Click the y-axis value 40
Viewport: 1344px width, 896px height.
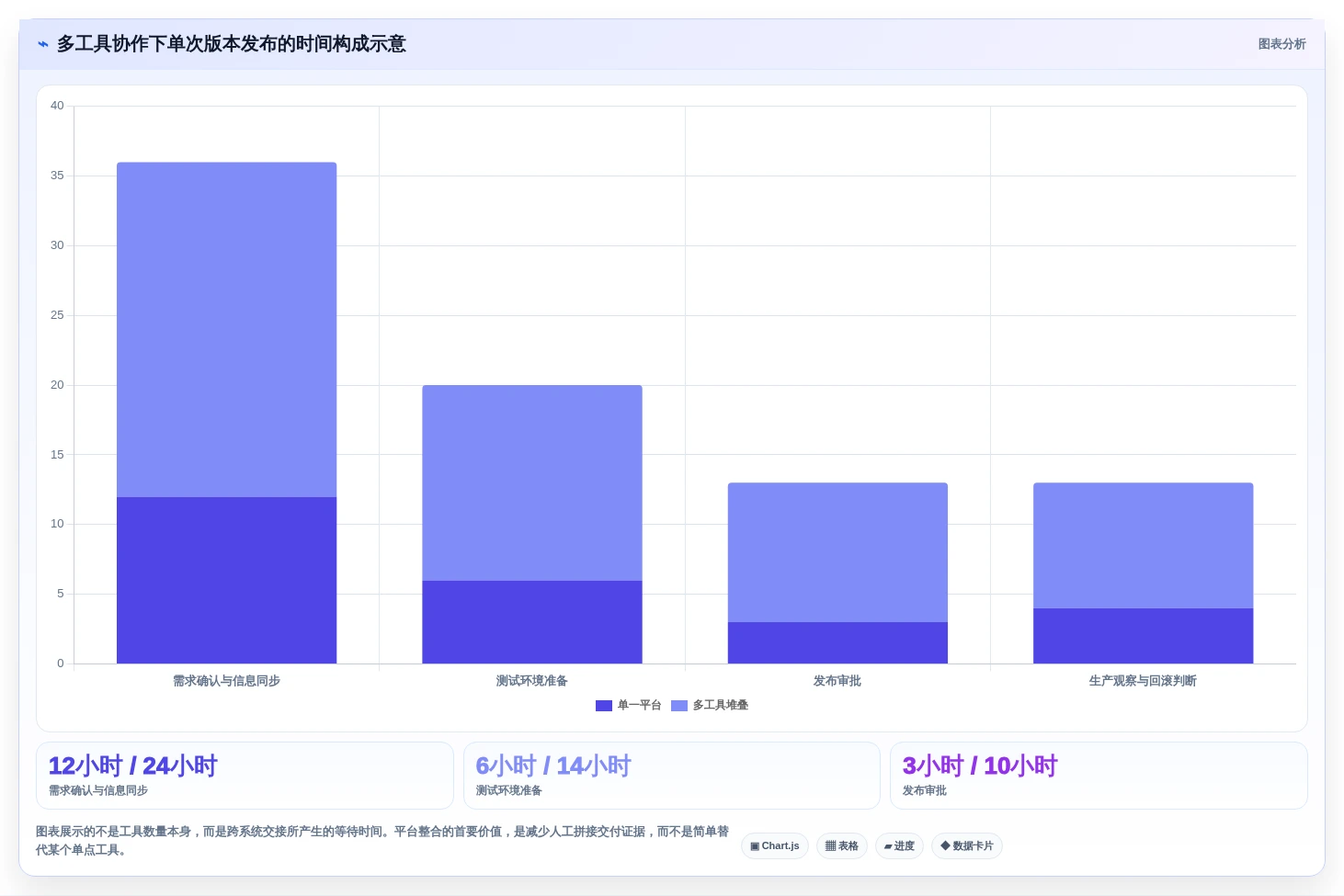57,106
